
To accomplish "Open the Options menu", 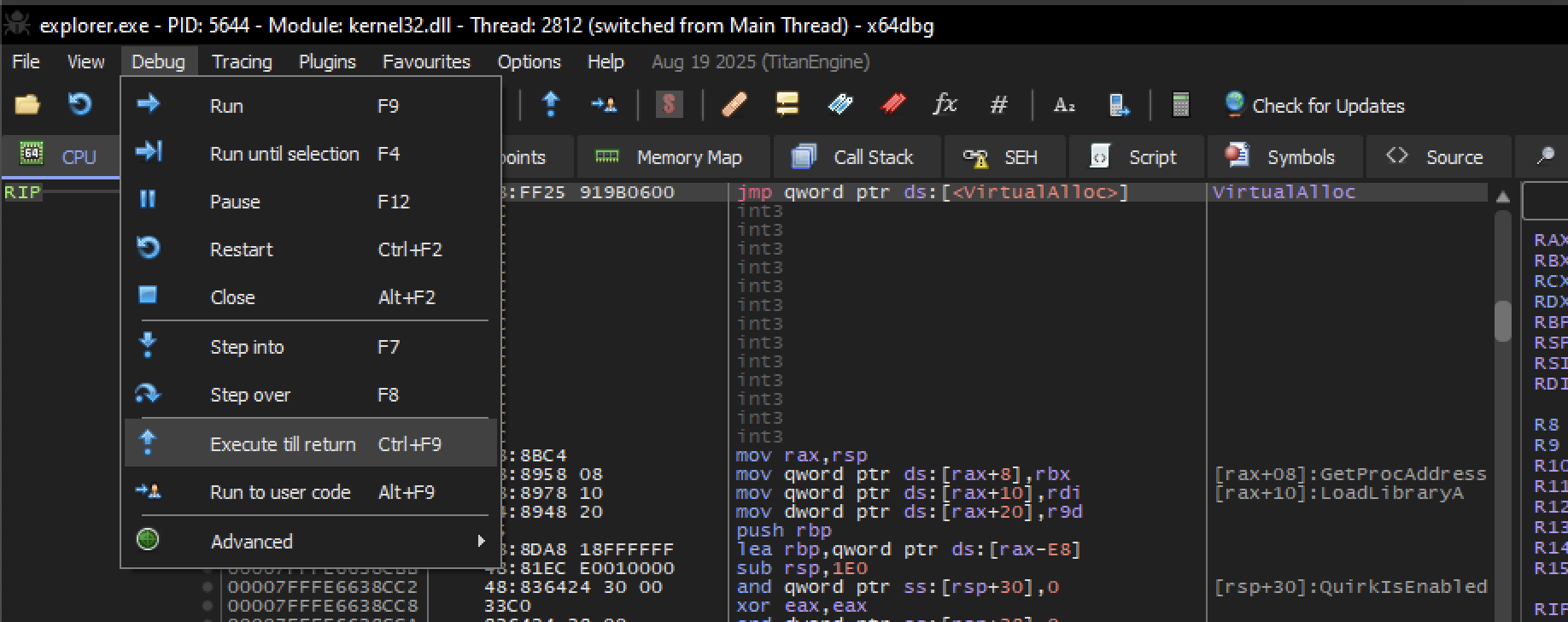I will (x=529, y=62).
